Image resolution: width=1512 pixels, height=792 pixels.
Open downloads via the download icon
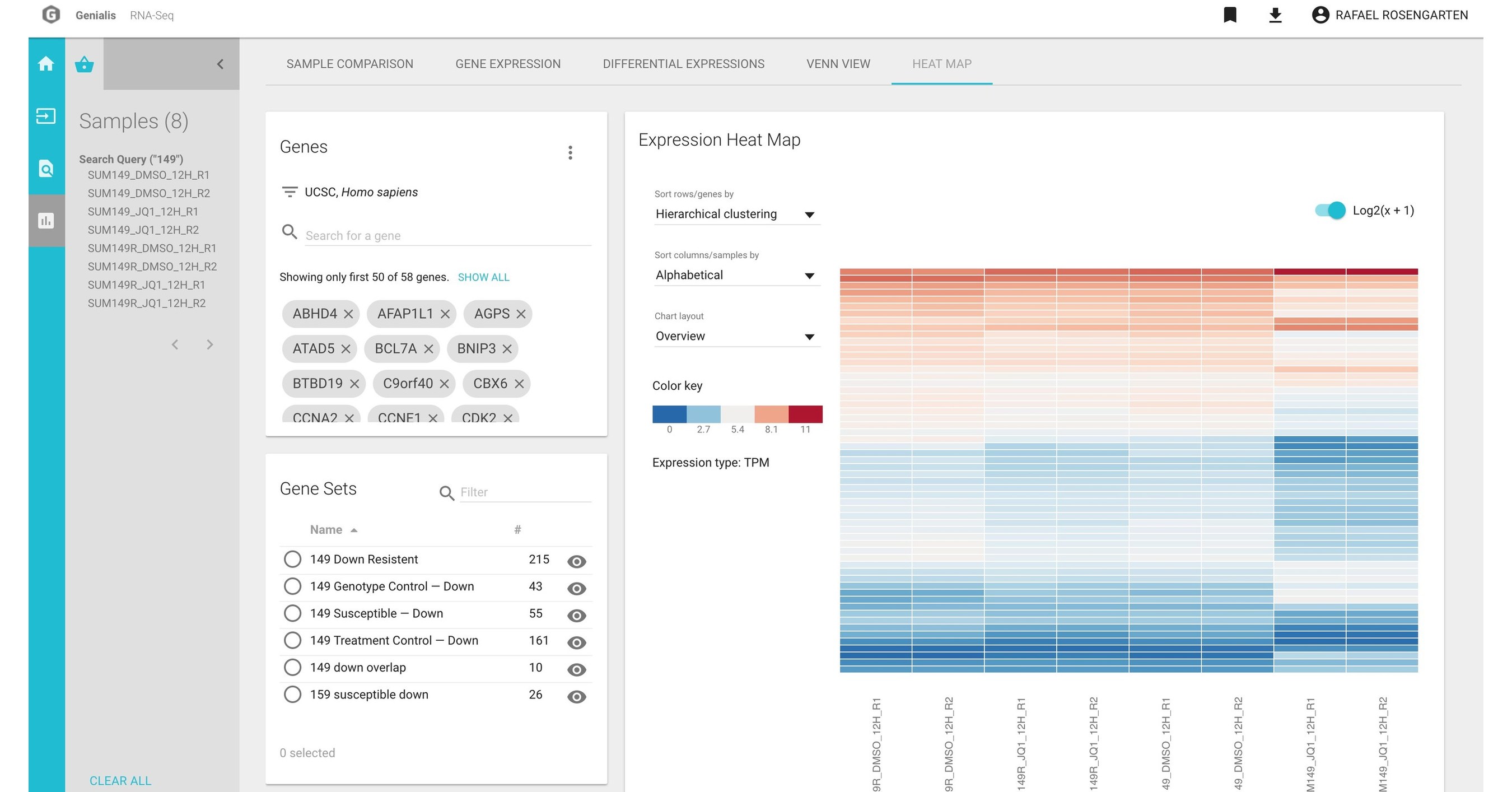click(1275, 15)
